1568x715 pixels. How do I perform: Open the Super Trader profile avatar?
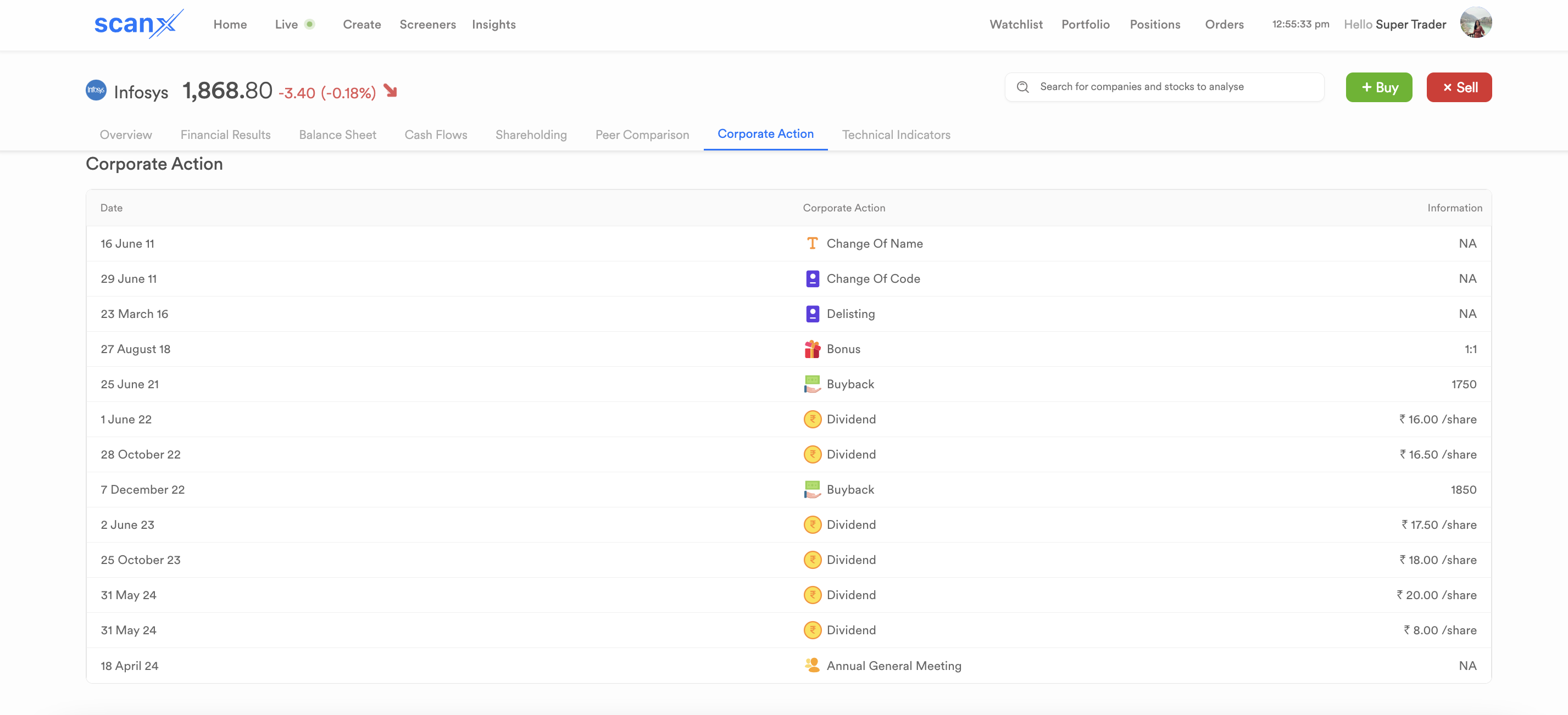[x=1476, y=23]
